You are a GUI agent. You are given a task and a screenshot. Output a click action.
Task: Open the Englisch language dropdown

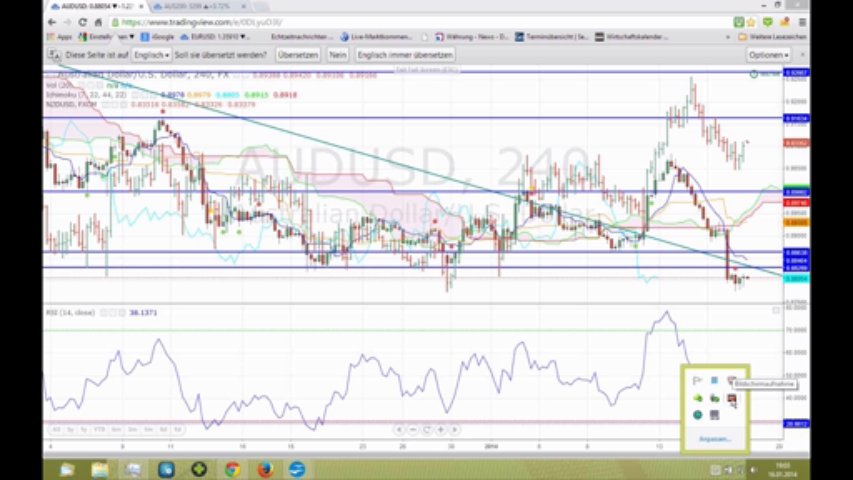152,55
